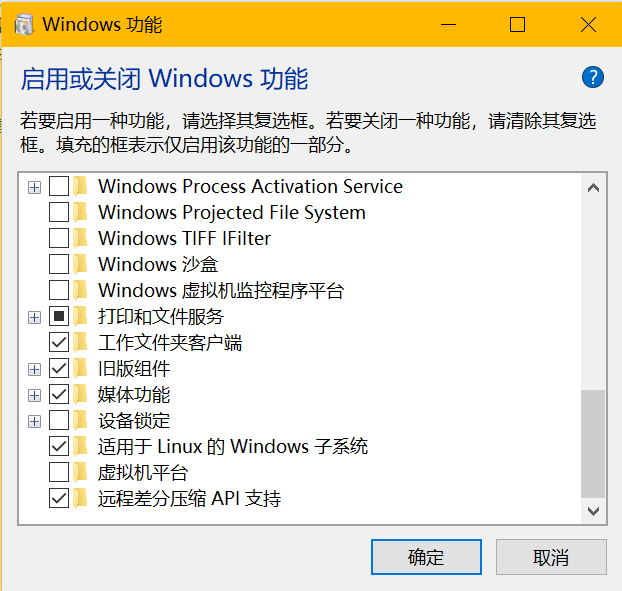The width and height of the screenshot is (622, 591).
Task: Enable the Windows 沙盒 checkbox
Action: tap(59, 265)
